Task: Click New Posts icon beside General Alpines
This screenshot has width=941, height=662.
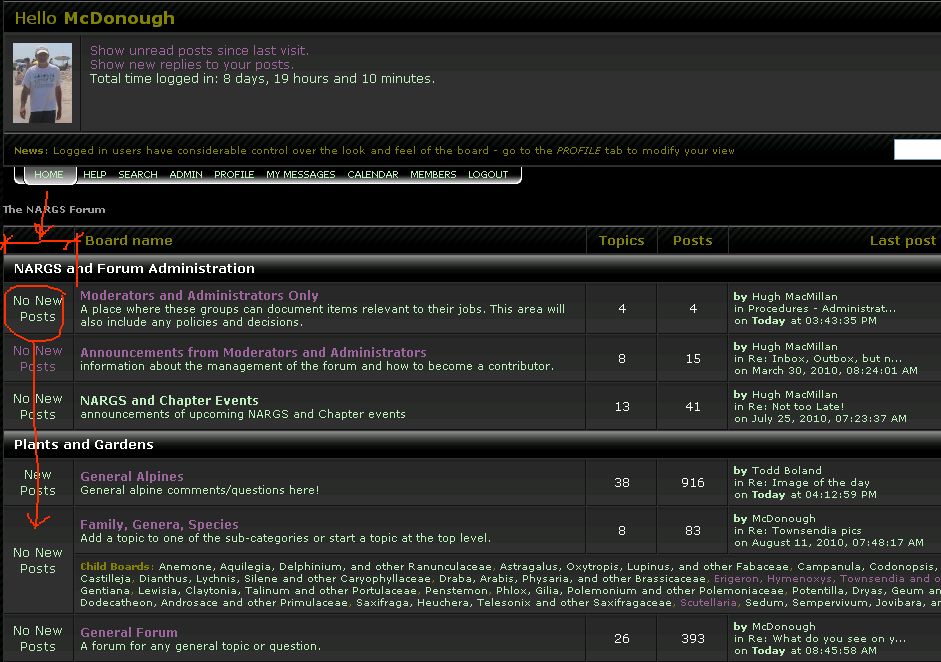Action: (38, 483)
